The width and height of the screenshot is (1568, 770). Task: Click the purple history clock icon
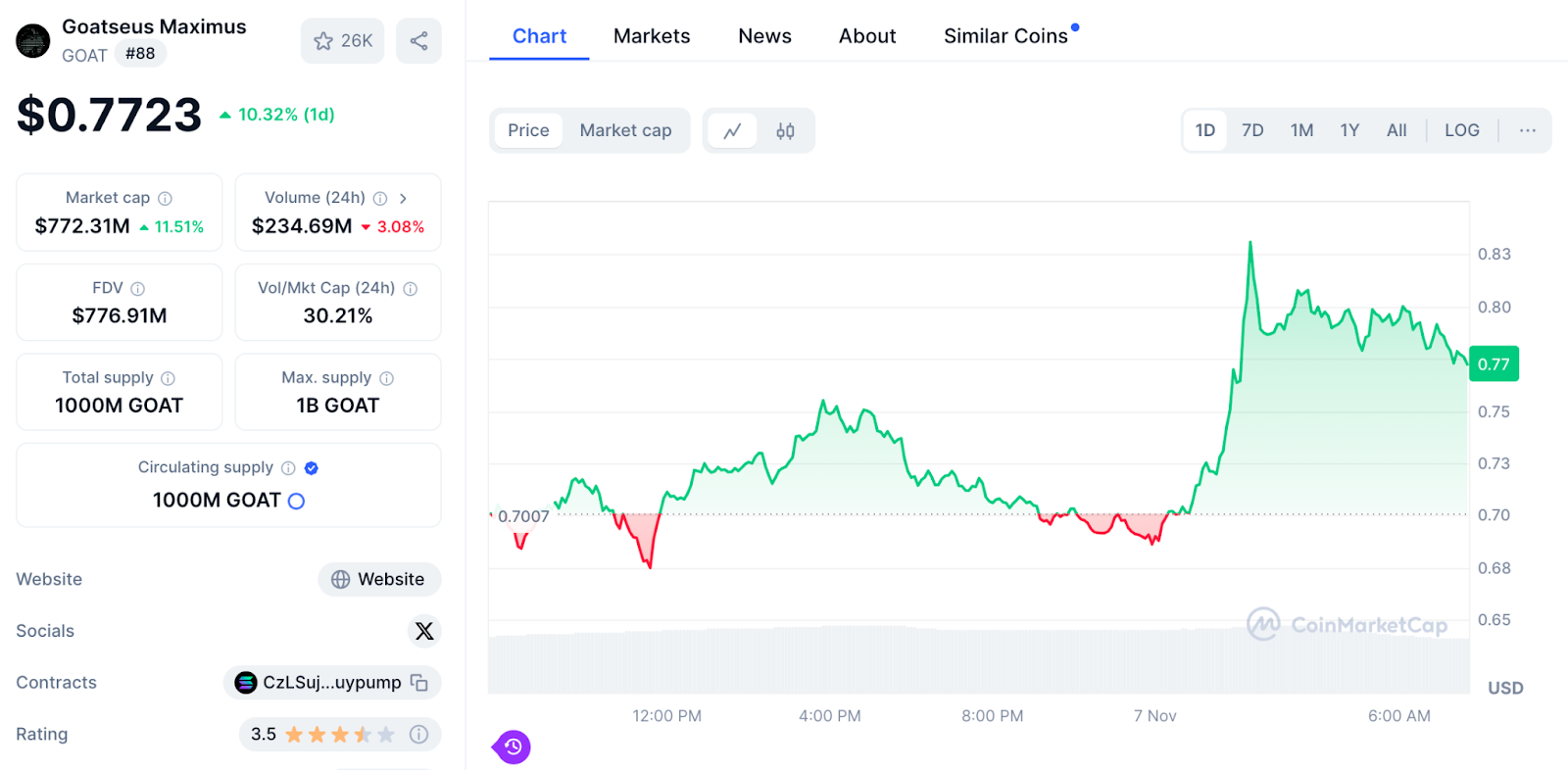point(513,747)
